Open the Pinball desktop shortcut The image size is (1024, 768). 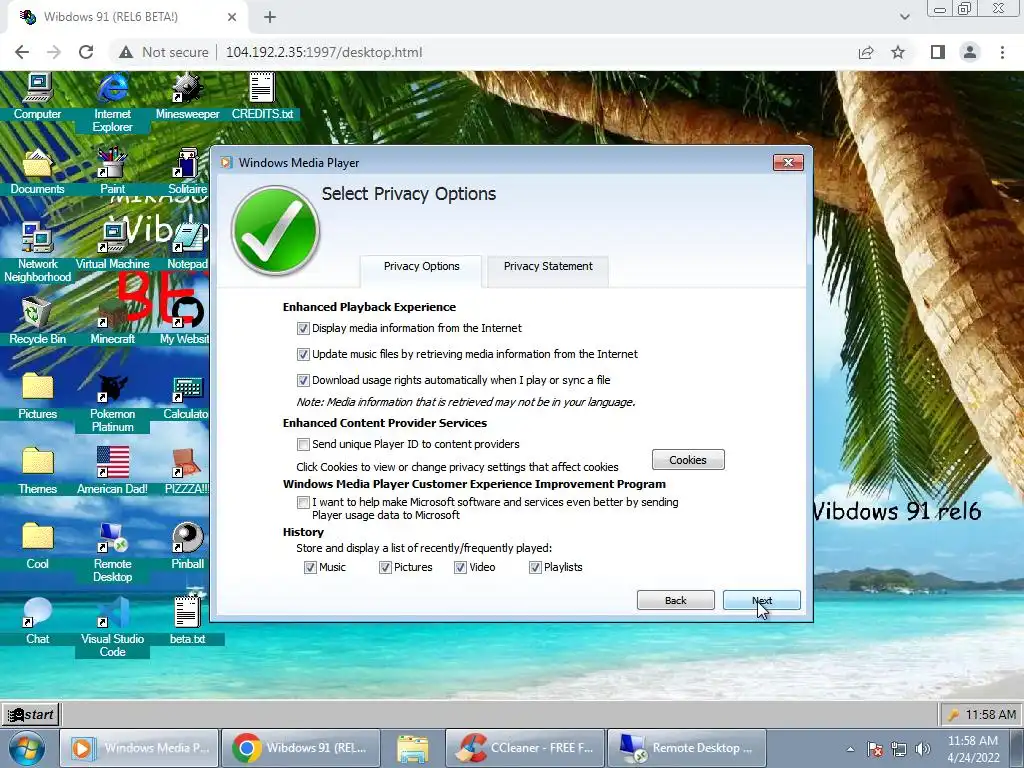tap(187, 547)
